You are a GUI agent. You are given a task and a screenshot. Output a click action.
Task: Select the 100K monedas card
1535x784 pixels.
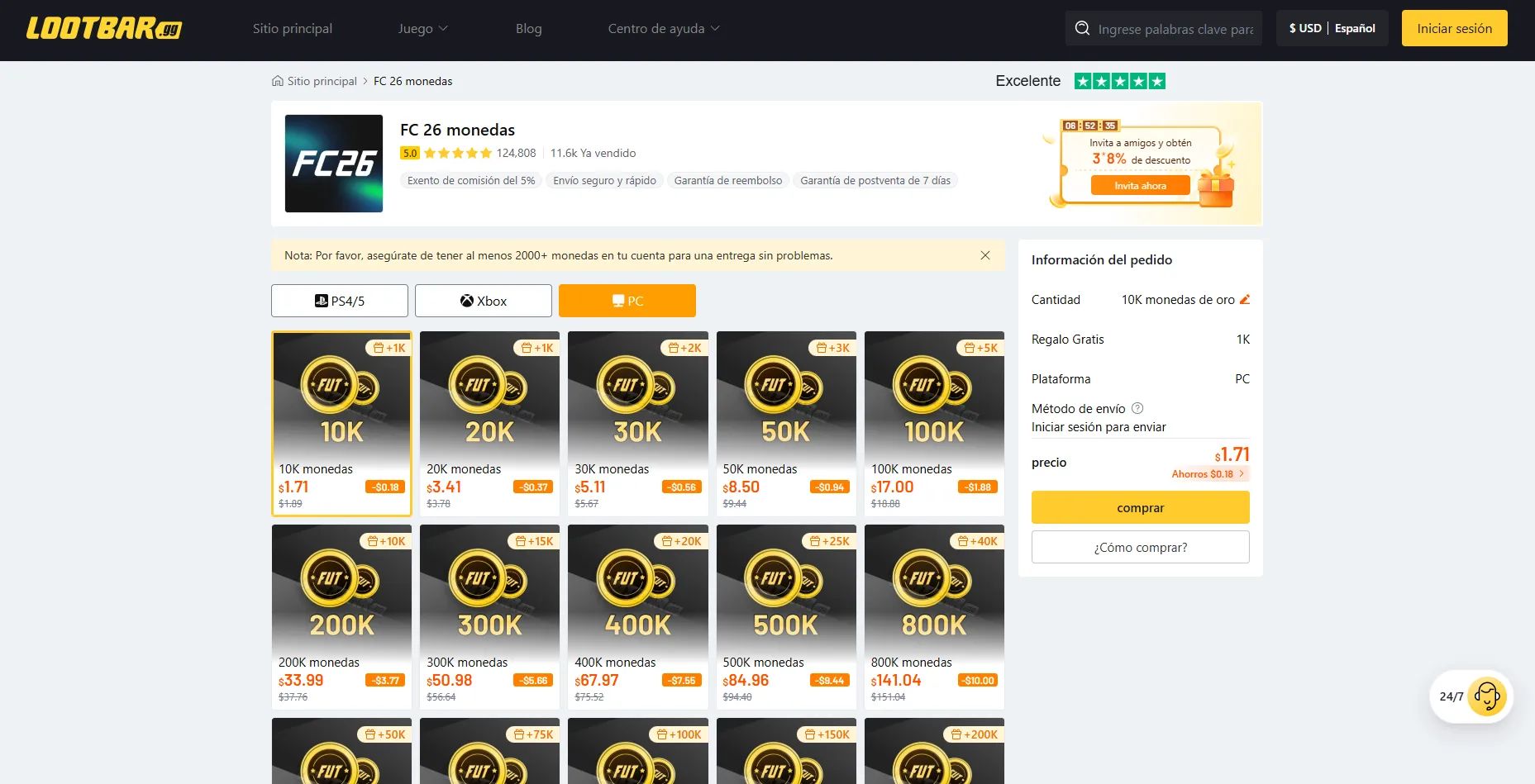tap(934, 424)
